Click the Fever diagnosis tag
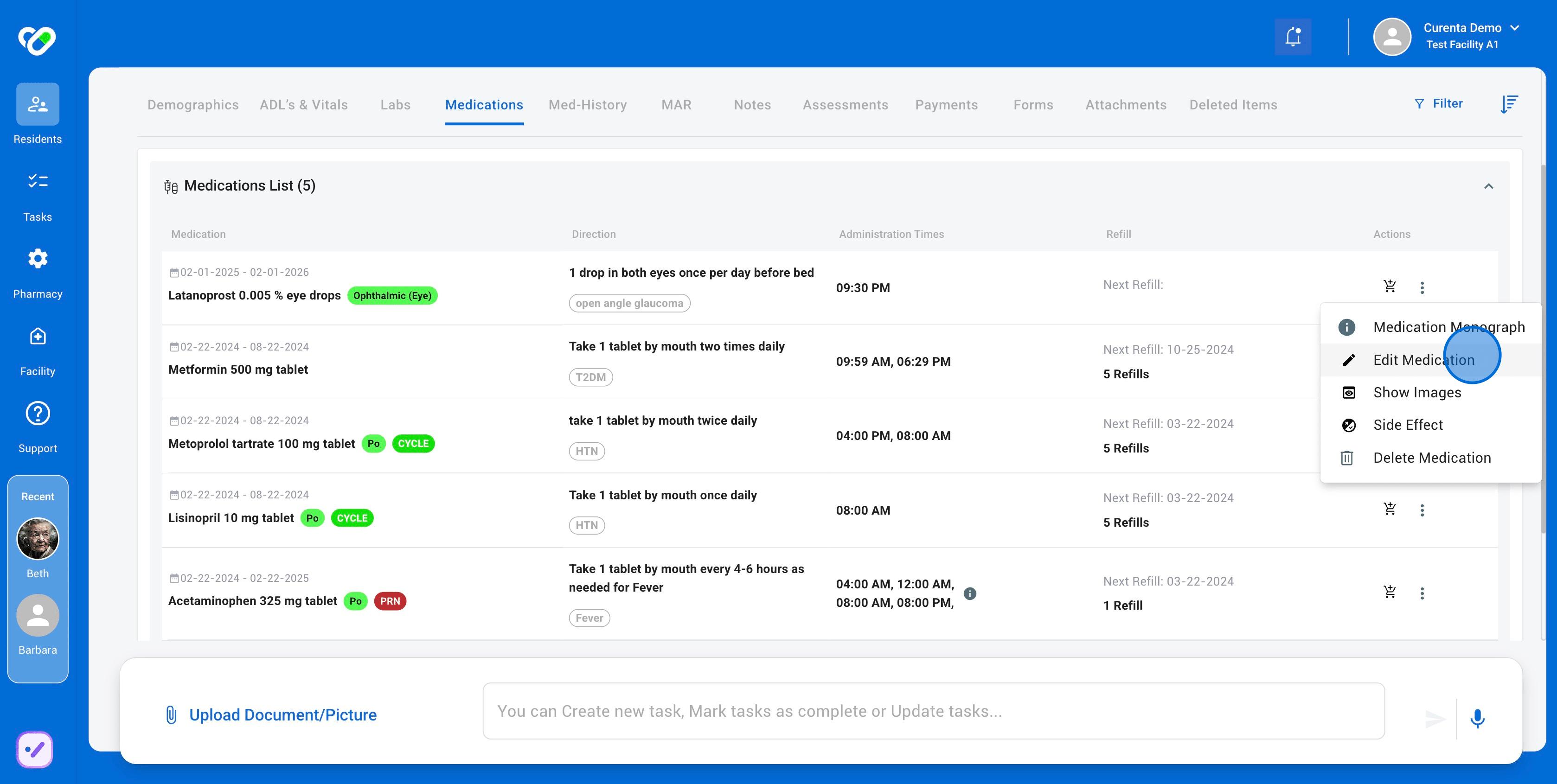Viewport: 1557px width, 784px height. pos(589,618)
